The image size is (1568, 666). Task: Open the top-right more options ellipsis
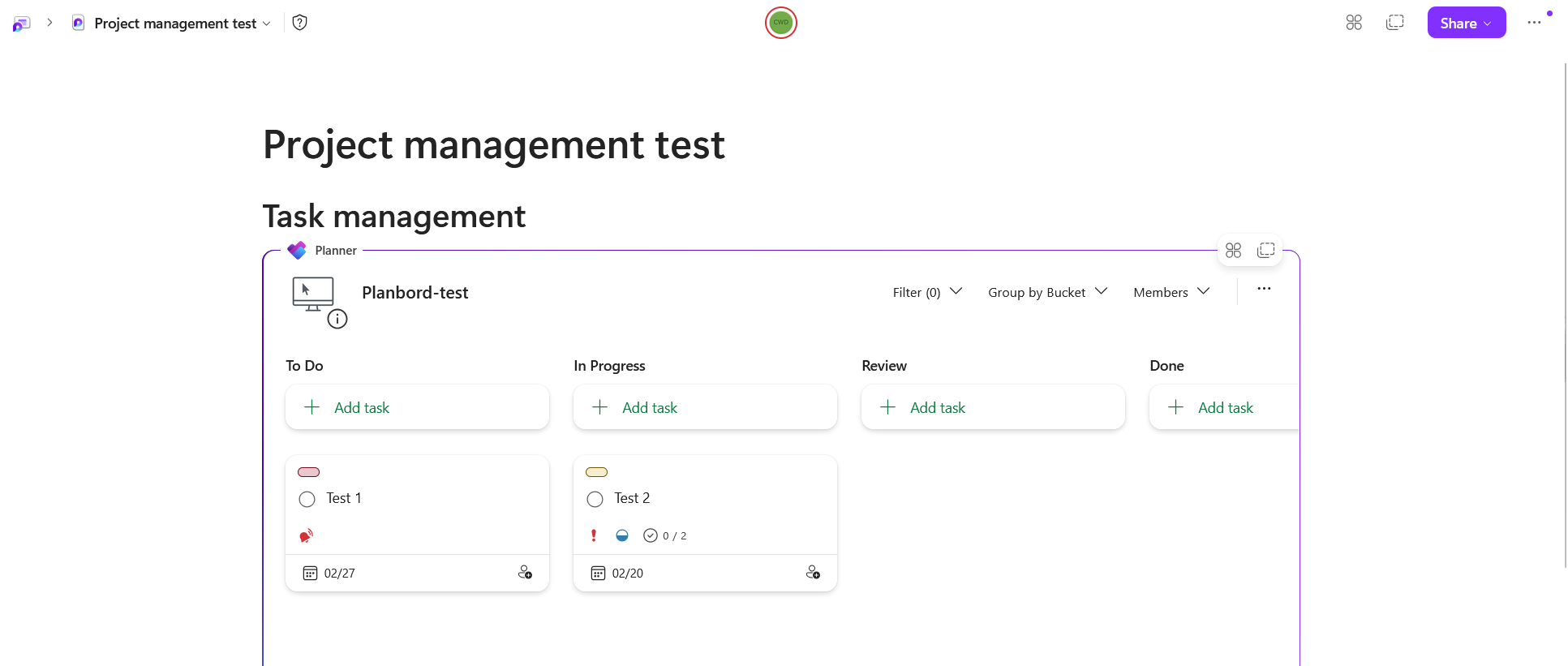[1534, 23]
